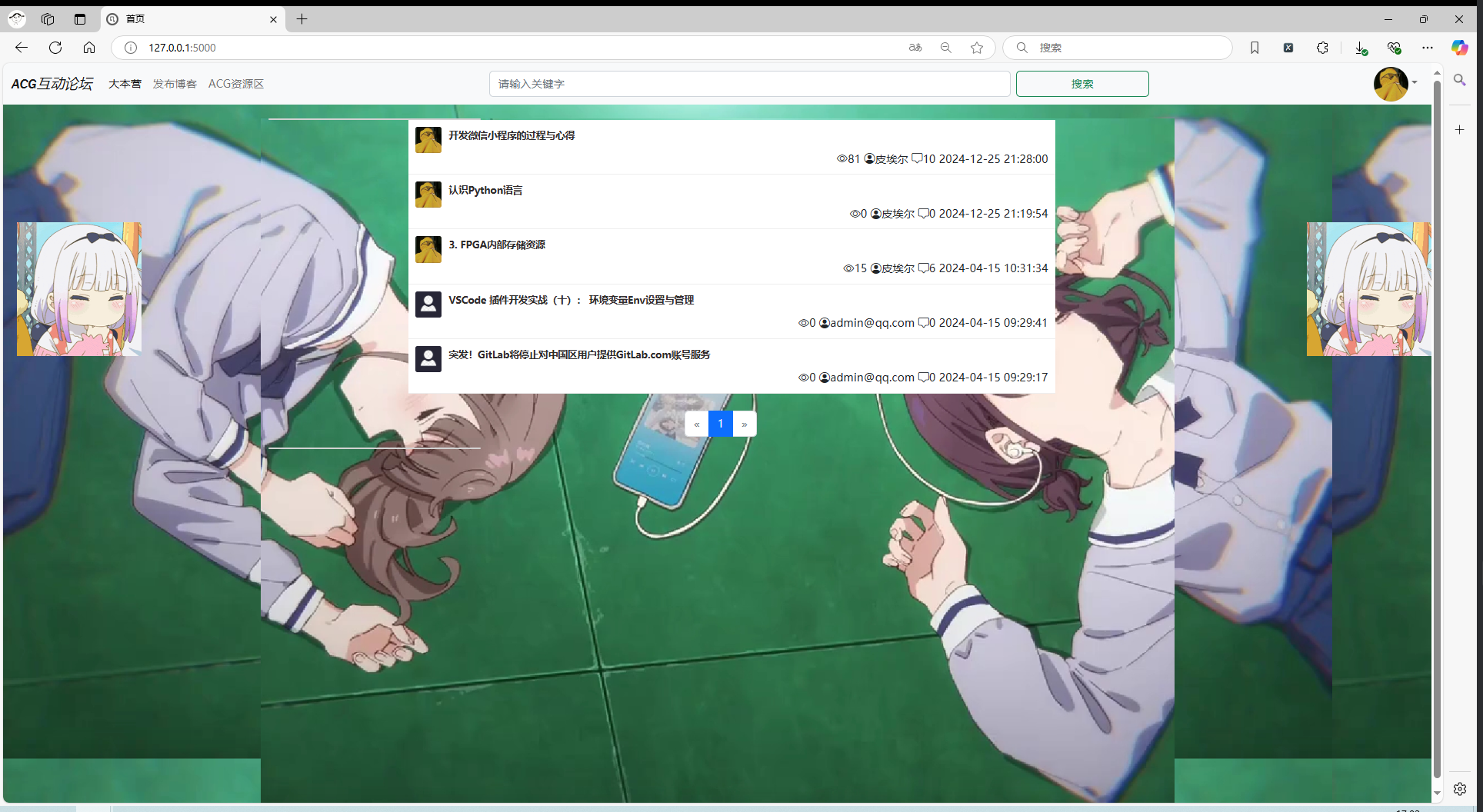Open workspaces icon in title bar

coord(48,19)
